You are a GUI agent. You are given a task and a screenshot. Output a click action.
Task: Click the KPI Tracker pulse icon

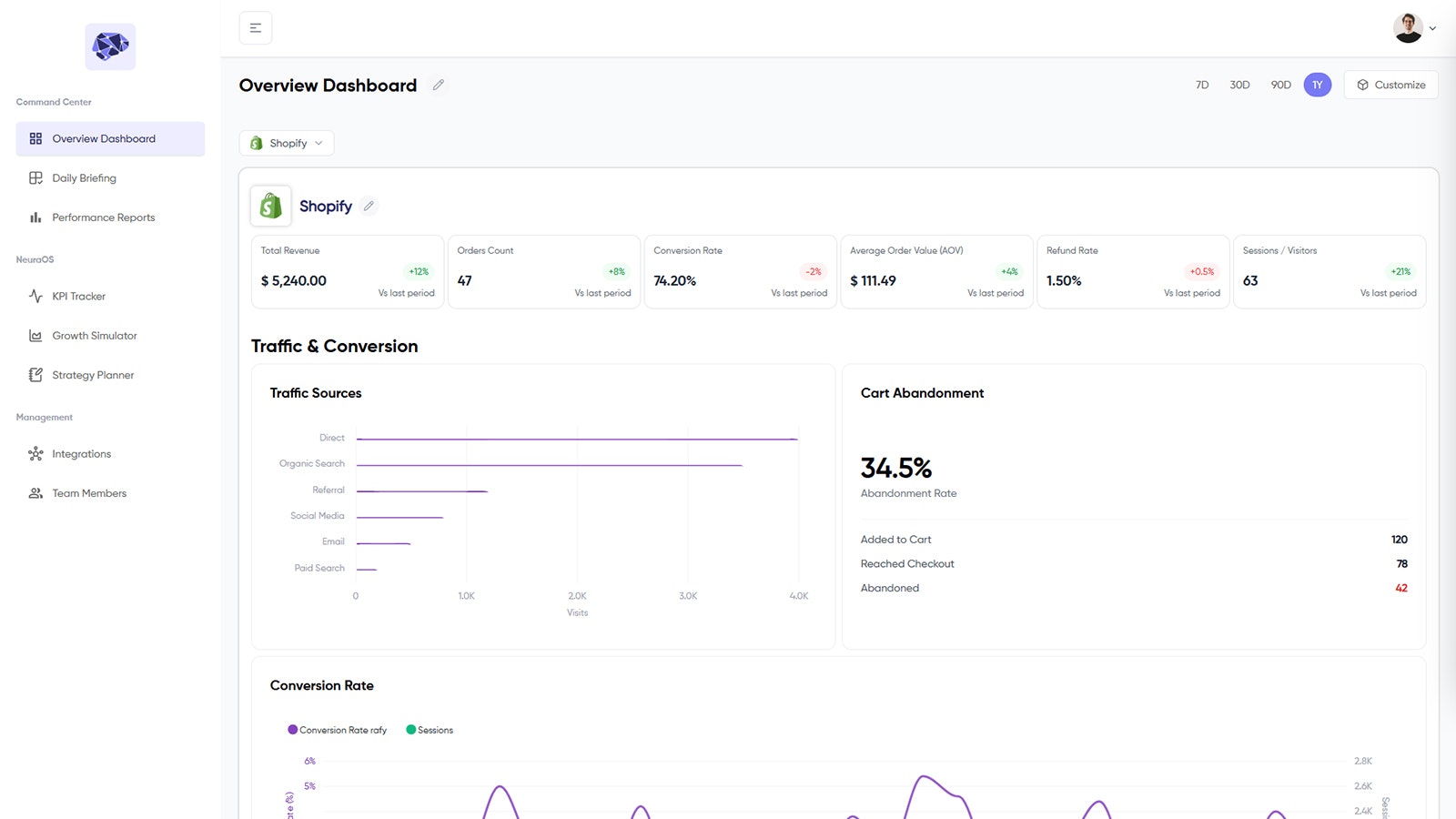35,297
